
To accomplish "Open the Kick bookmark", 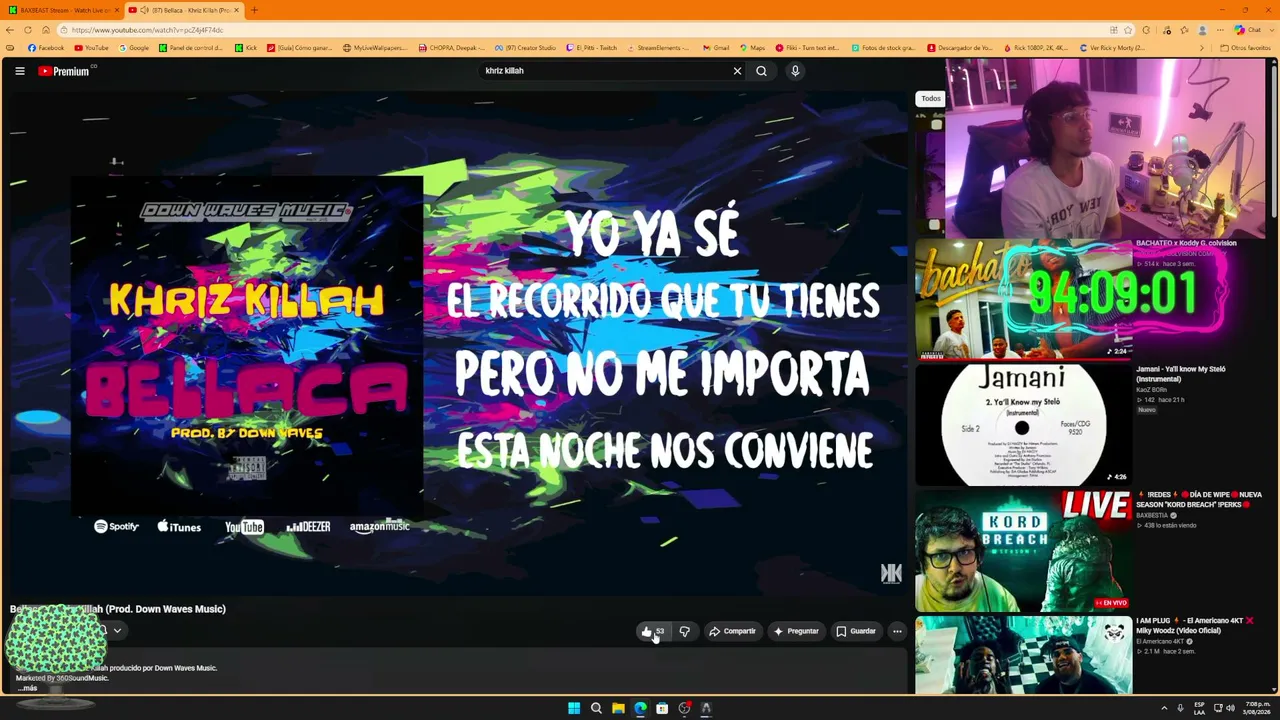I will tap(246, 48).
